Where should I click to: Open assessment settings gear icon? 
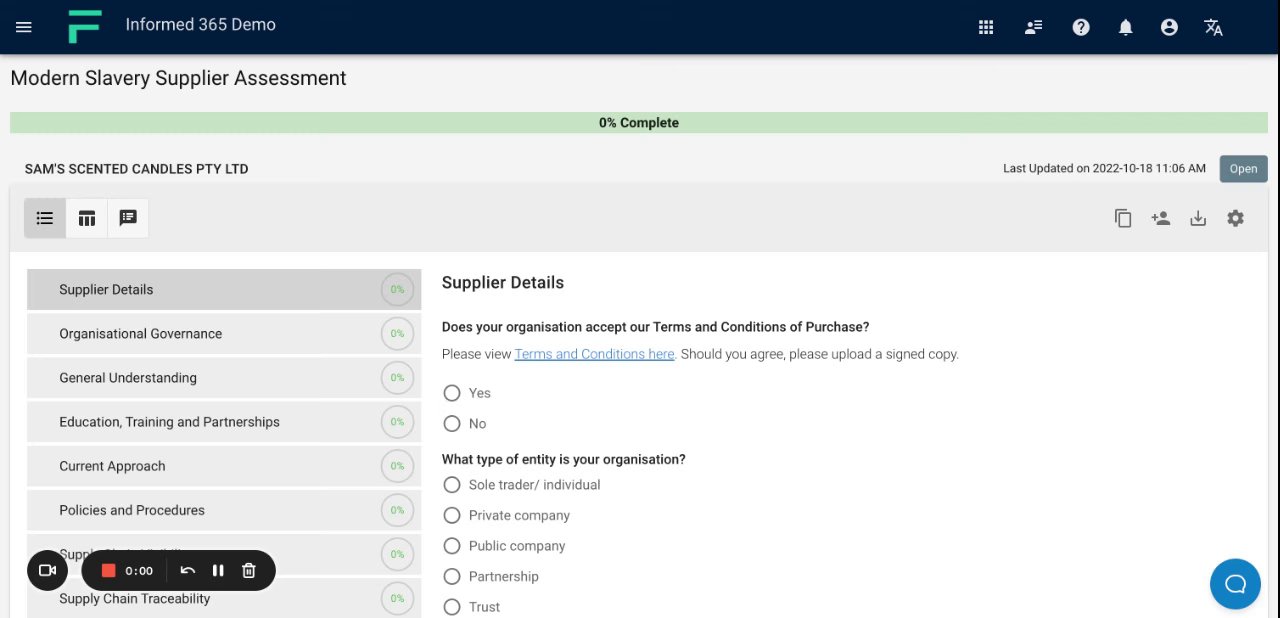1236,218
